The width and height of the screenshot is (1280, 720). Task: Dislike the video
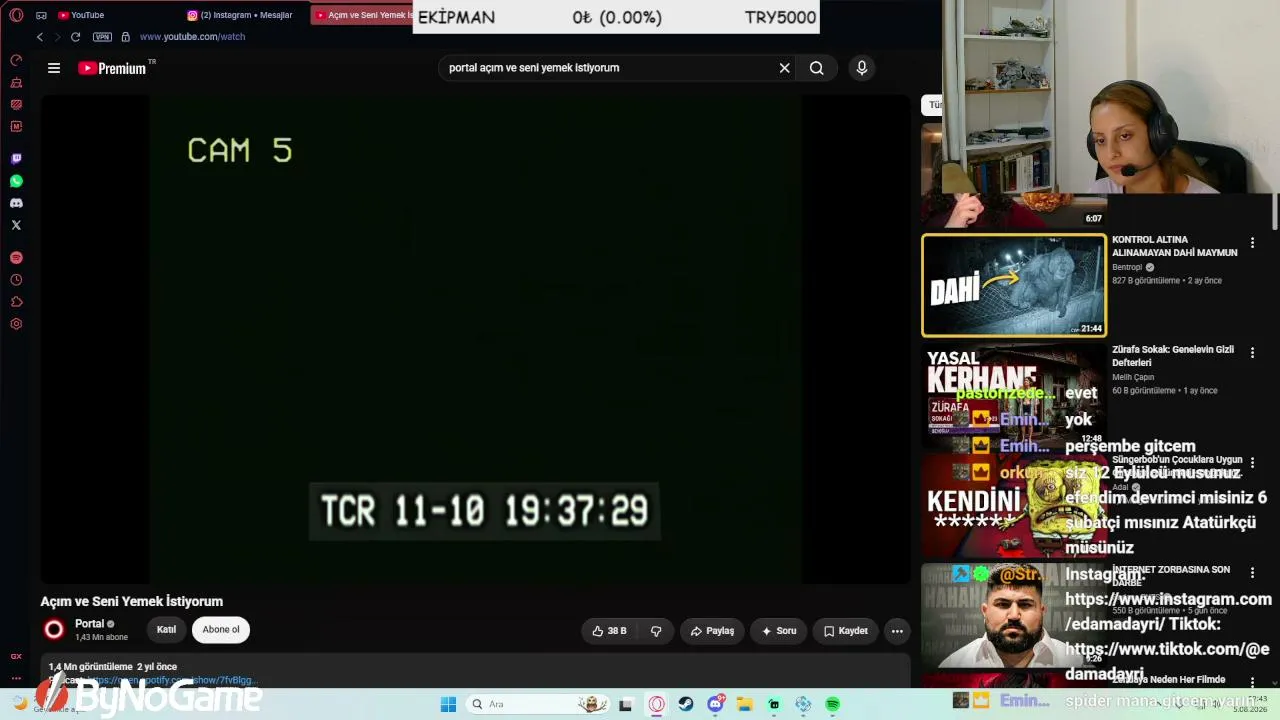click(656, 631)
